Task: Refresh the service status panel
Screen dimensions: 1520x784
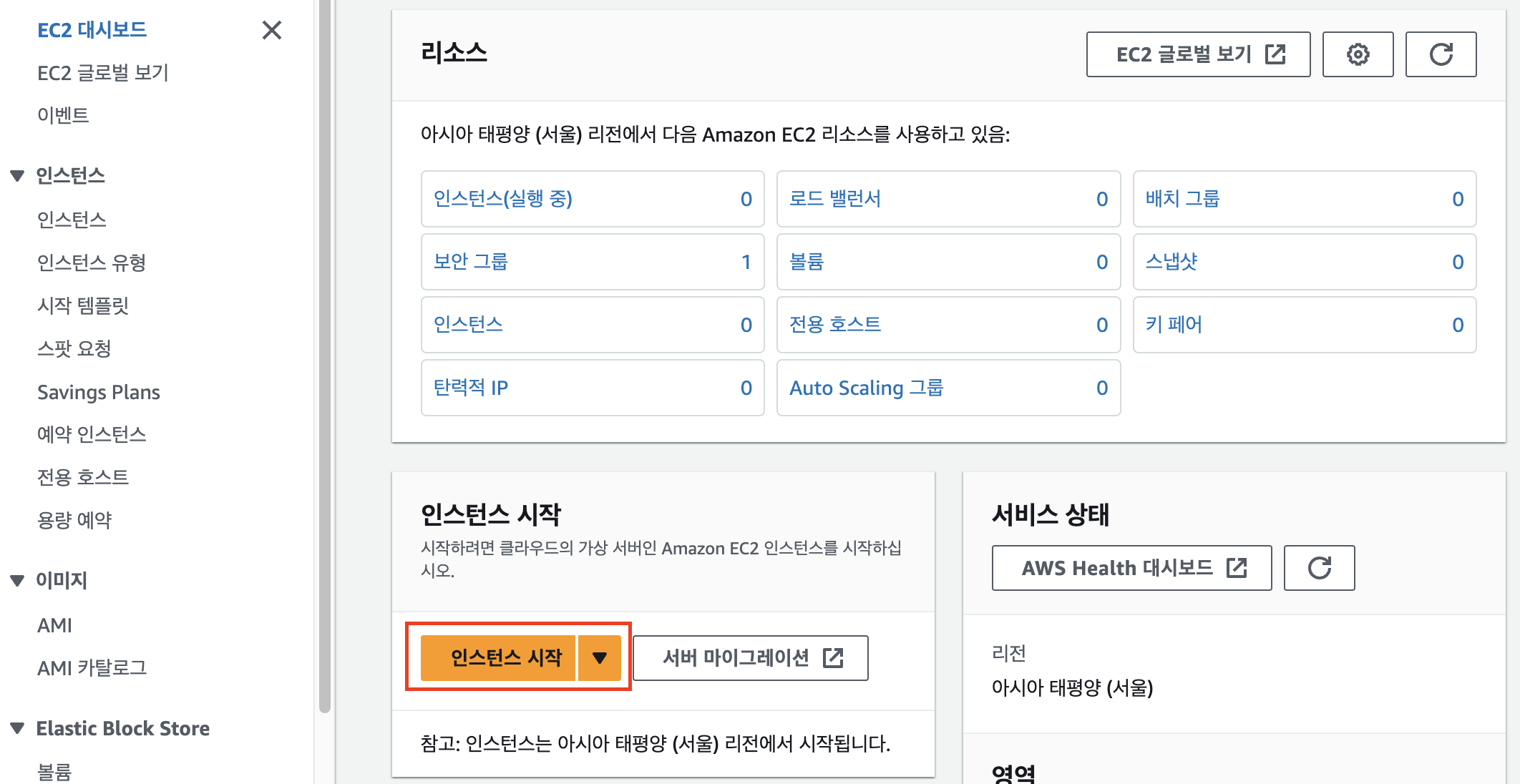Action: (x=1319, y=568)
